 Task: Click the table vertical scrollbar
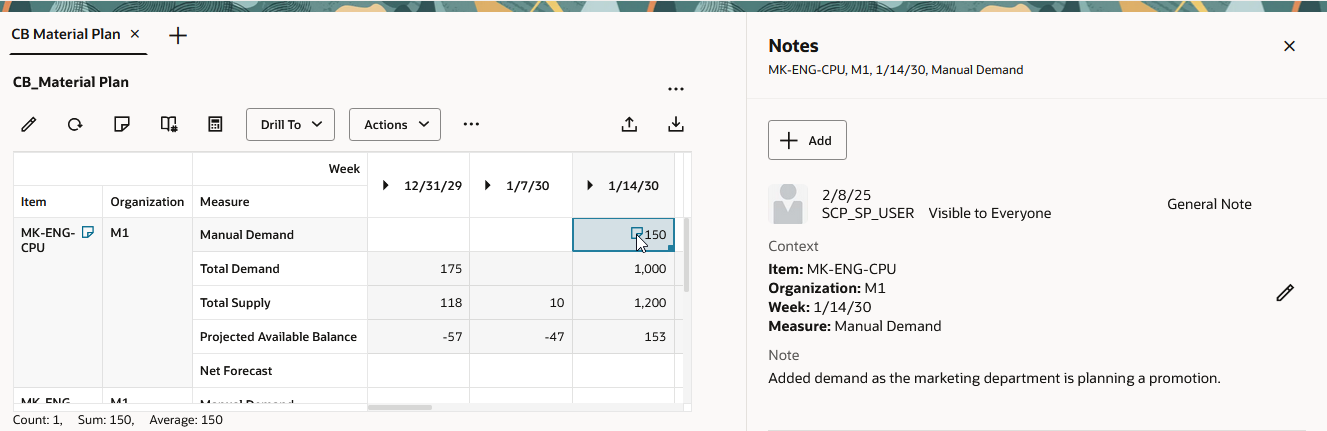click(686, 255)
